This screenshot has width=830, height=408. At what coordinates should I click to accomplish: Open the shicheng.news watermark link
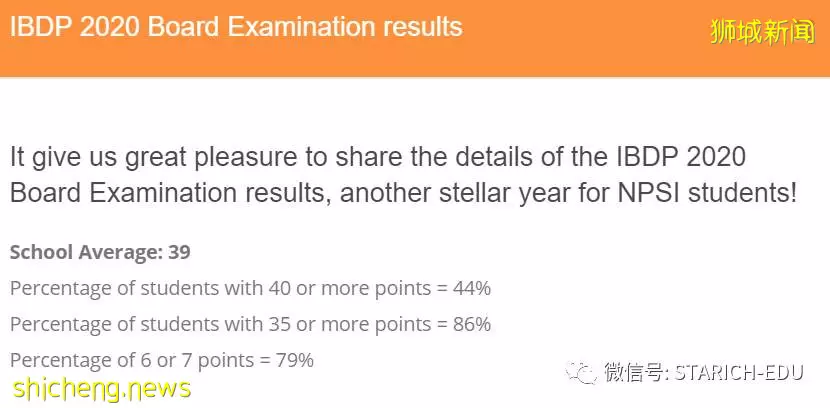(x=101, y=388)
